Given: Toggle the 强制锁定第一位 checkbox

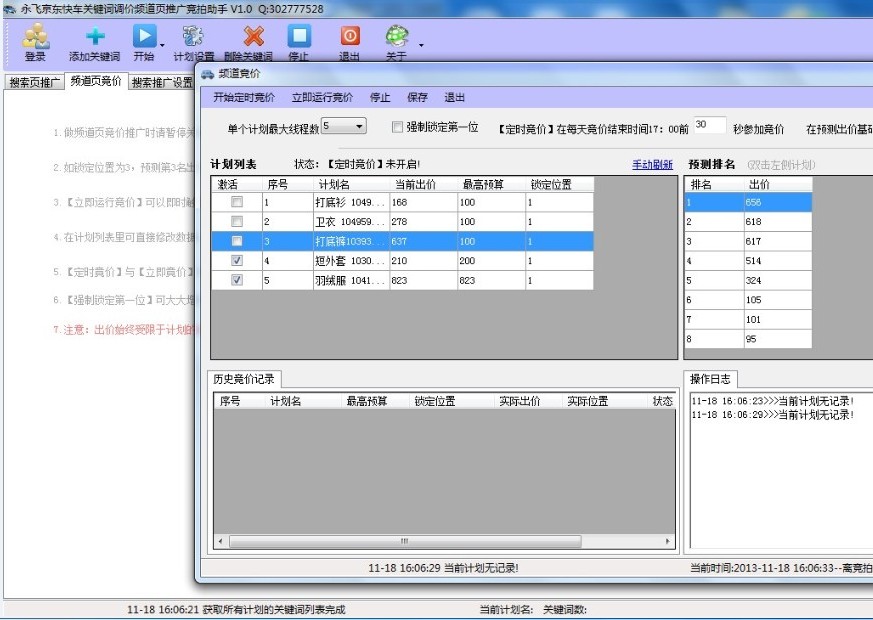Looking at the screenshot, I should click(x=397, y=127).
